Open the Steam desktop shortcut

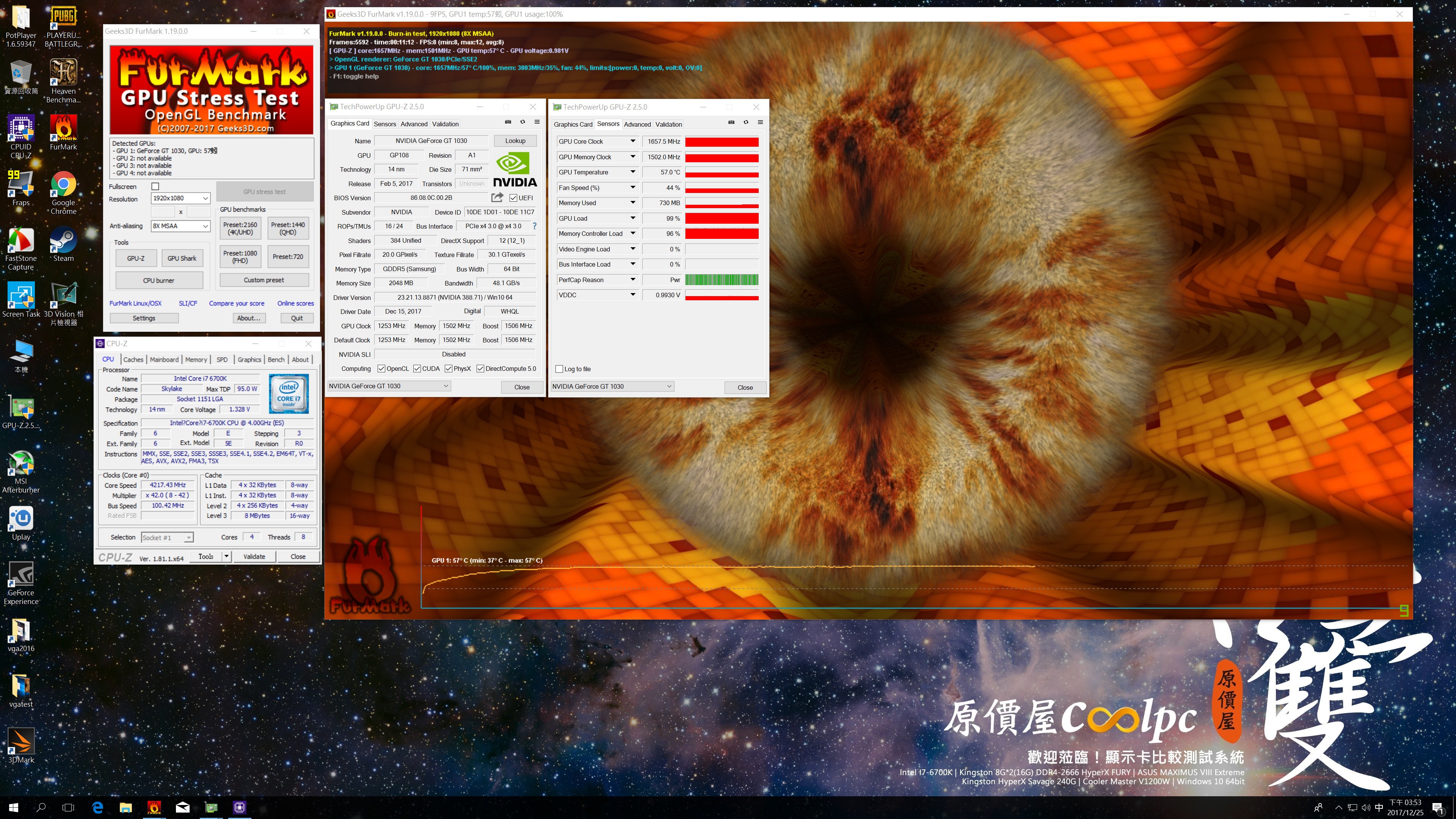click(x=63, y=244)
